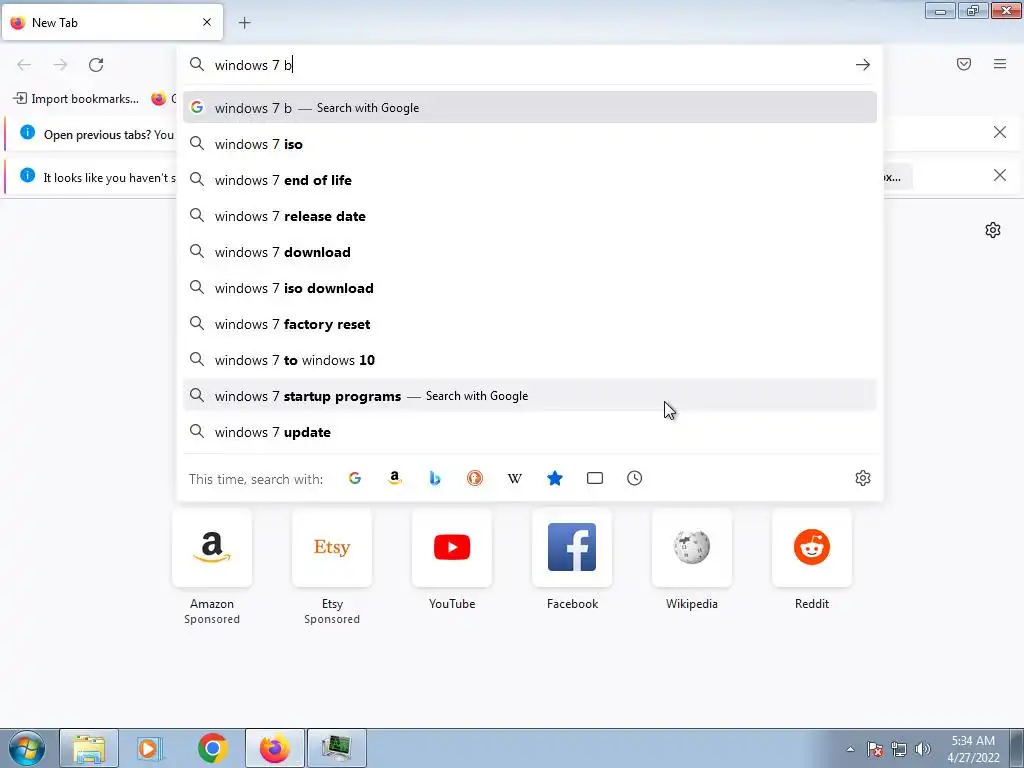Open Windows Explorer from taskbar
This screenshot has width=1024, height=768.
tap(89, 748)
